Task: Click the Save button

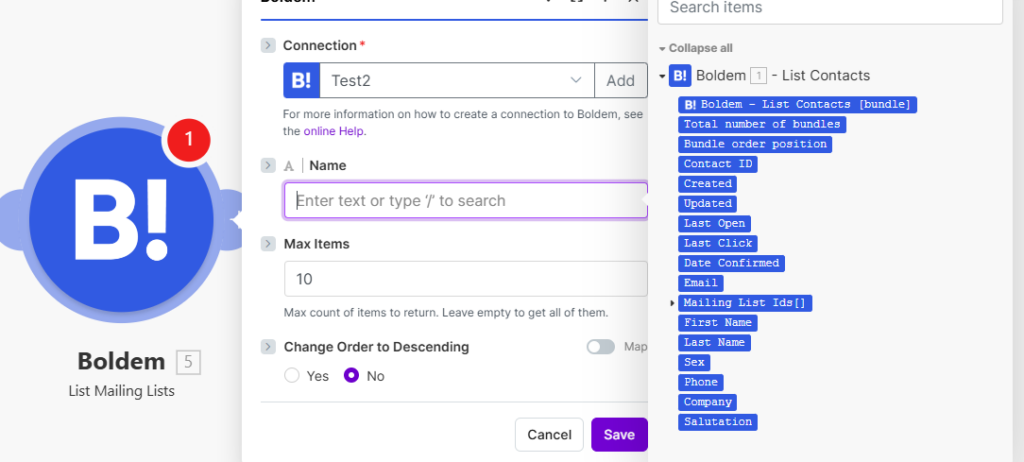Action: pyautogui.click(x=619, y=435)
